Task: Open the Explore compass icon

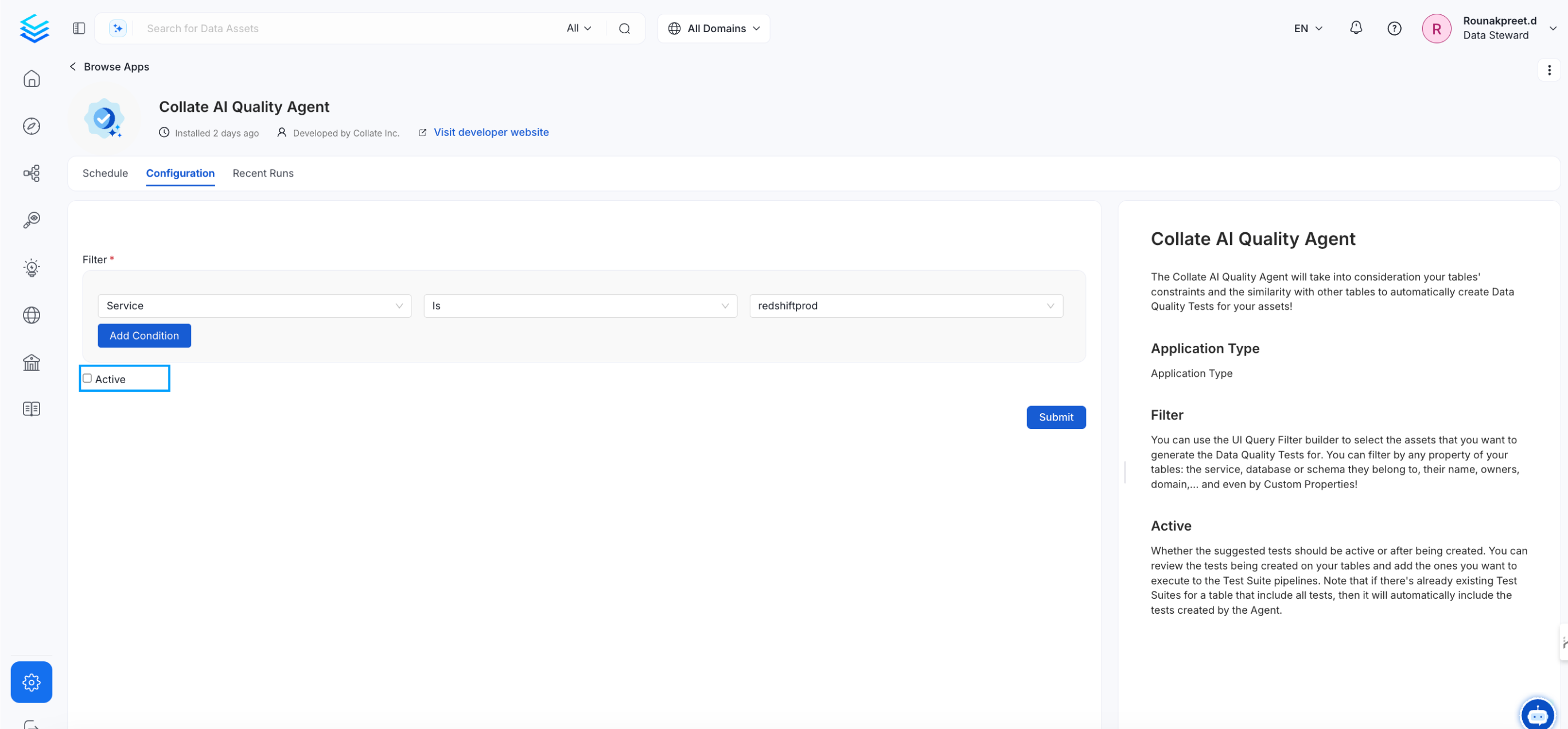Action: (32, 126)
